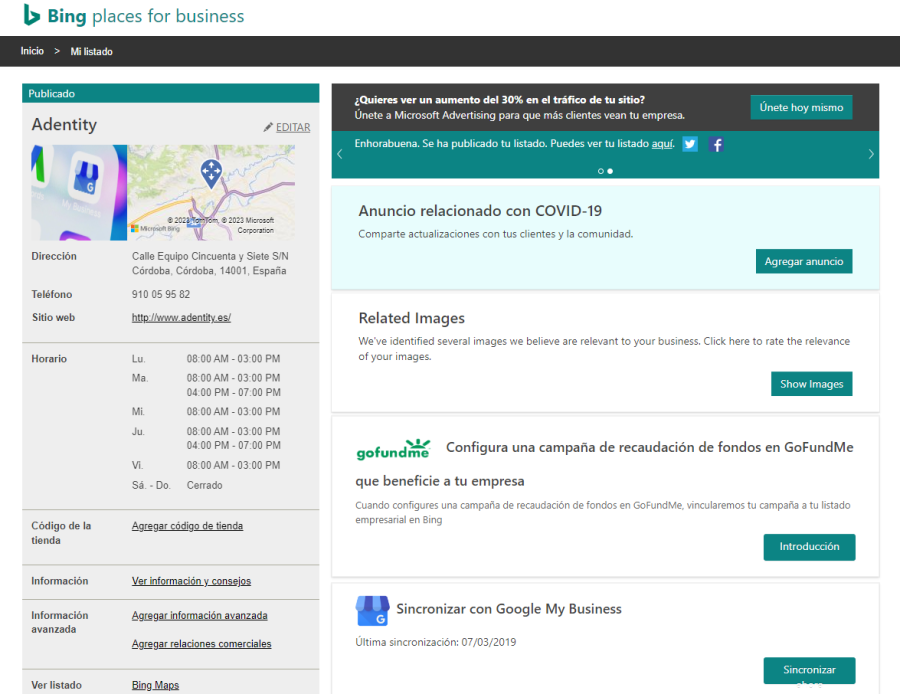Click the Twitter share icon
Screen dimensions: 900x694
(690, 144)
